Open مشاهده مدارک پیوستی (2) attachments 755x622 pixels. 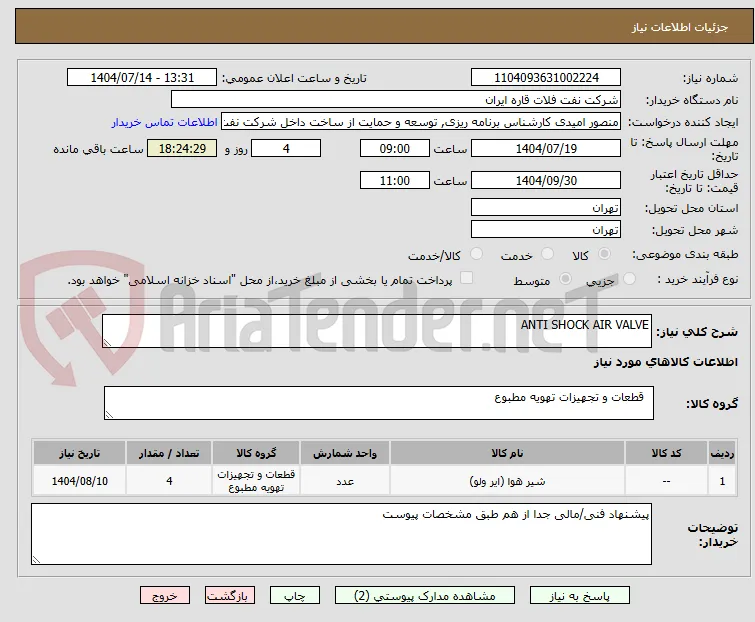click(x=425, y=596)
